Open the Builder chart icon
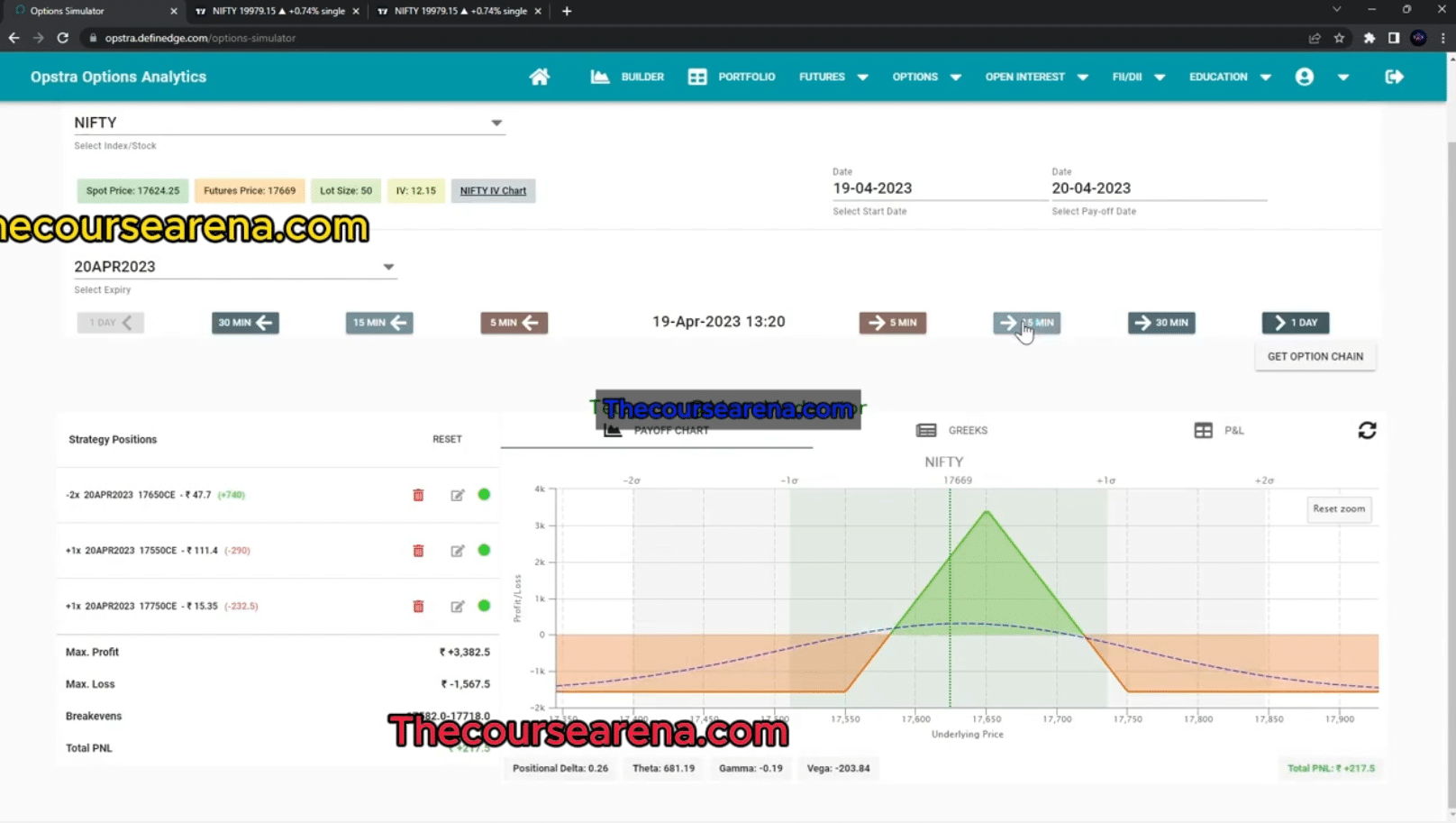Screen dimensions: 1456x823 click(x=600, y=77)
